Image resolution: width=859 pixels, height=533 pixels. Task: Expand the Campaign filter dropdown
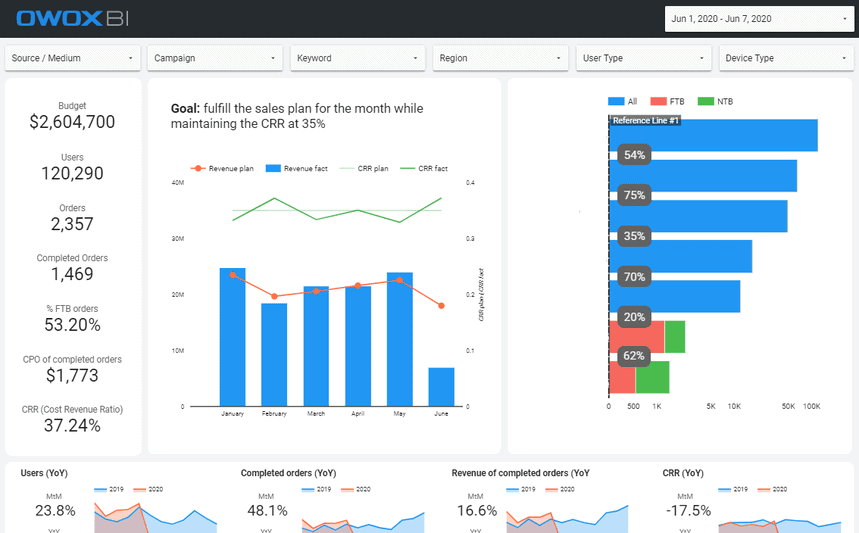215,58
